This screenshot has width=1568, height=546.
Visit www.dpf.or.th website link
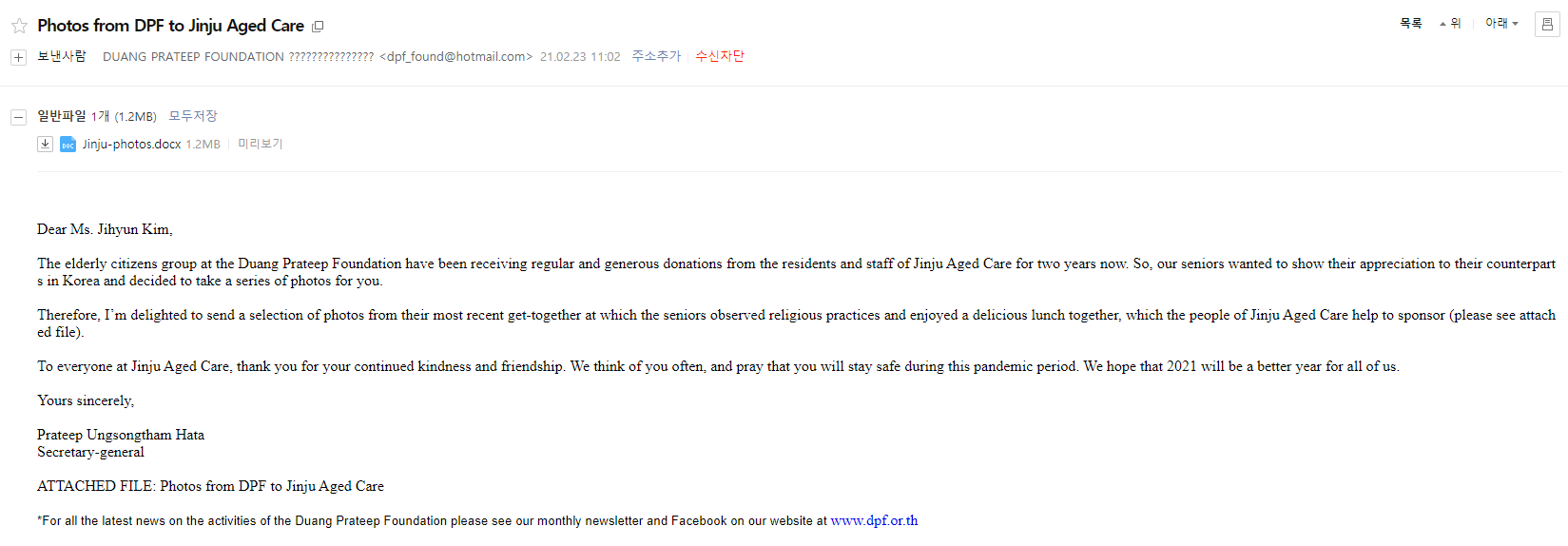(x=874, y=520)
